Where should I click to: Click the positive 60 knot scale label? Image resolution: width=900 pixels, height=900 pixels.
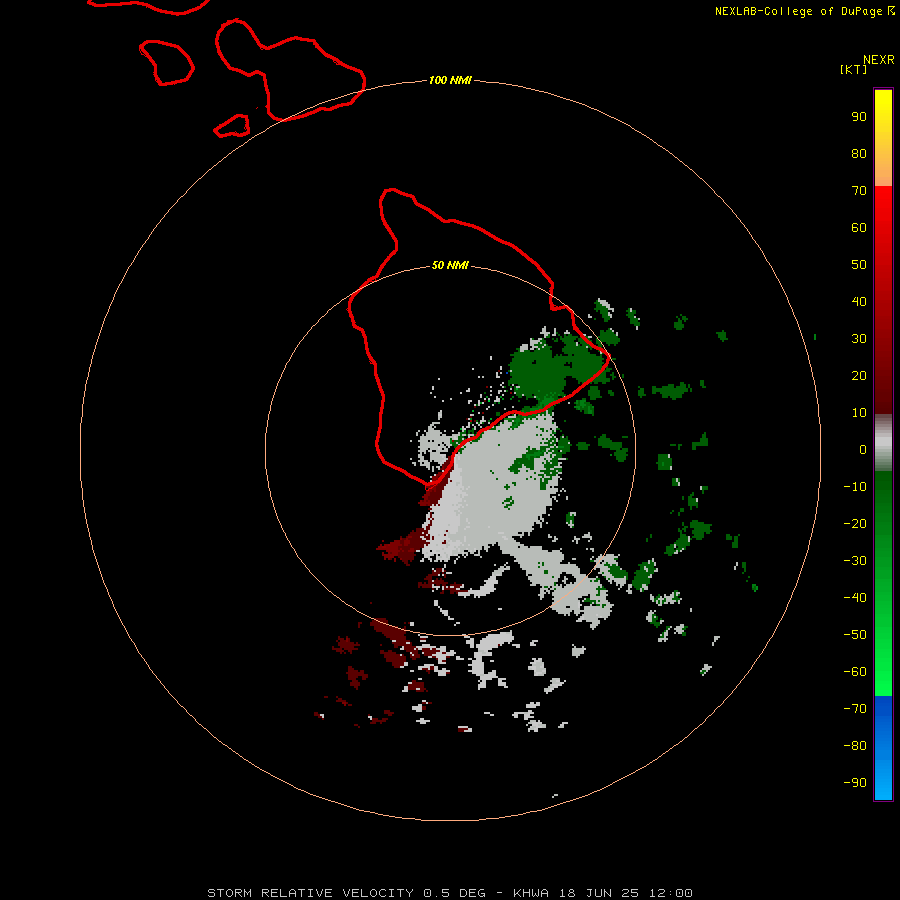[859, 228]
